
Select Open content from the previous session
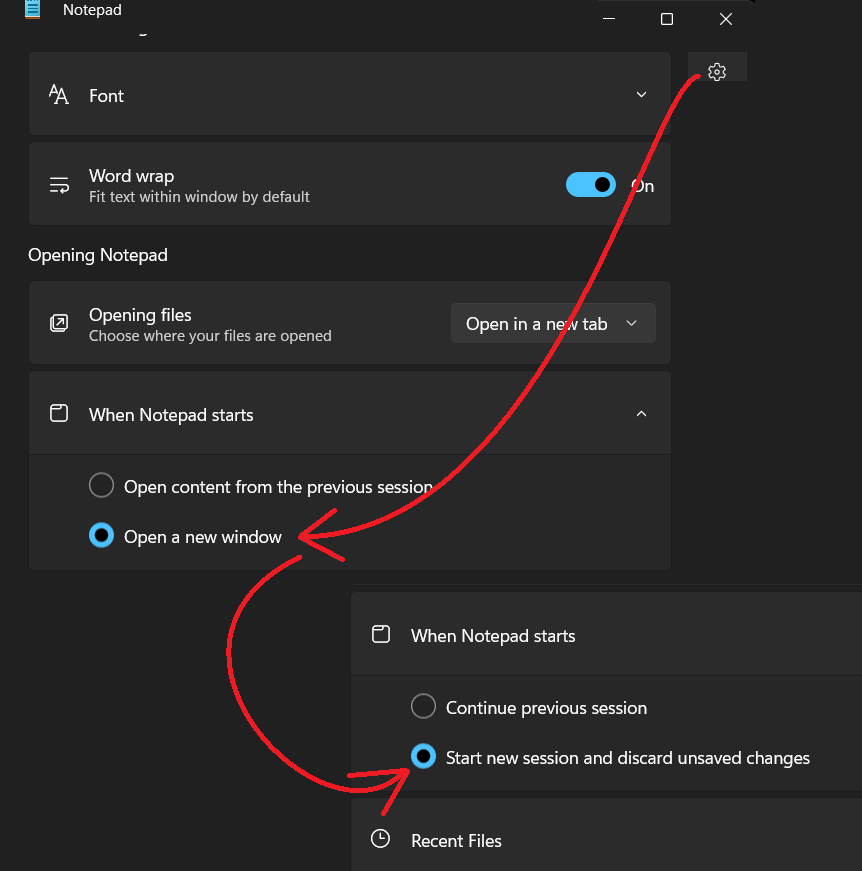[x=102, y=486]
